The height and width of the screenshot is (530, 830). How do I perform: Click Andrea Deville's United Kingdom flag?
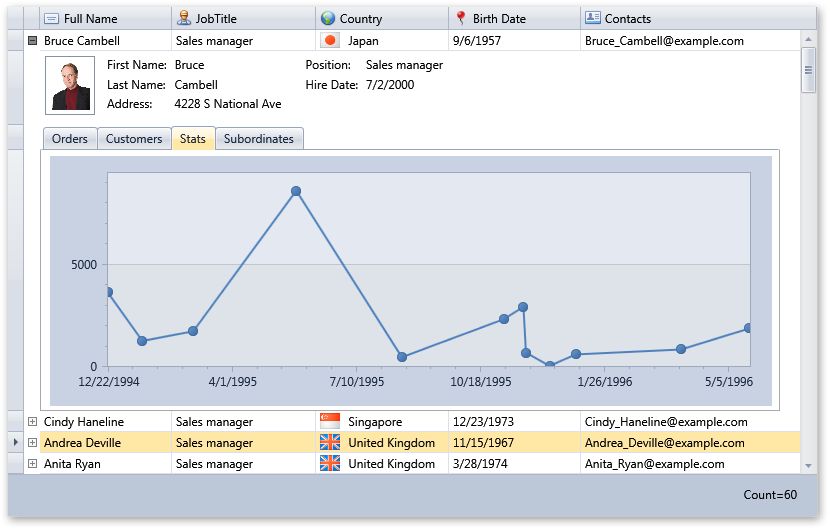pos(330,443)
